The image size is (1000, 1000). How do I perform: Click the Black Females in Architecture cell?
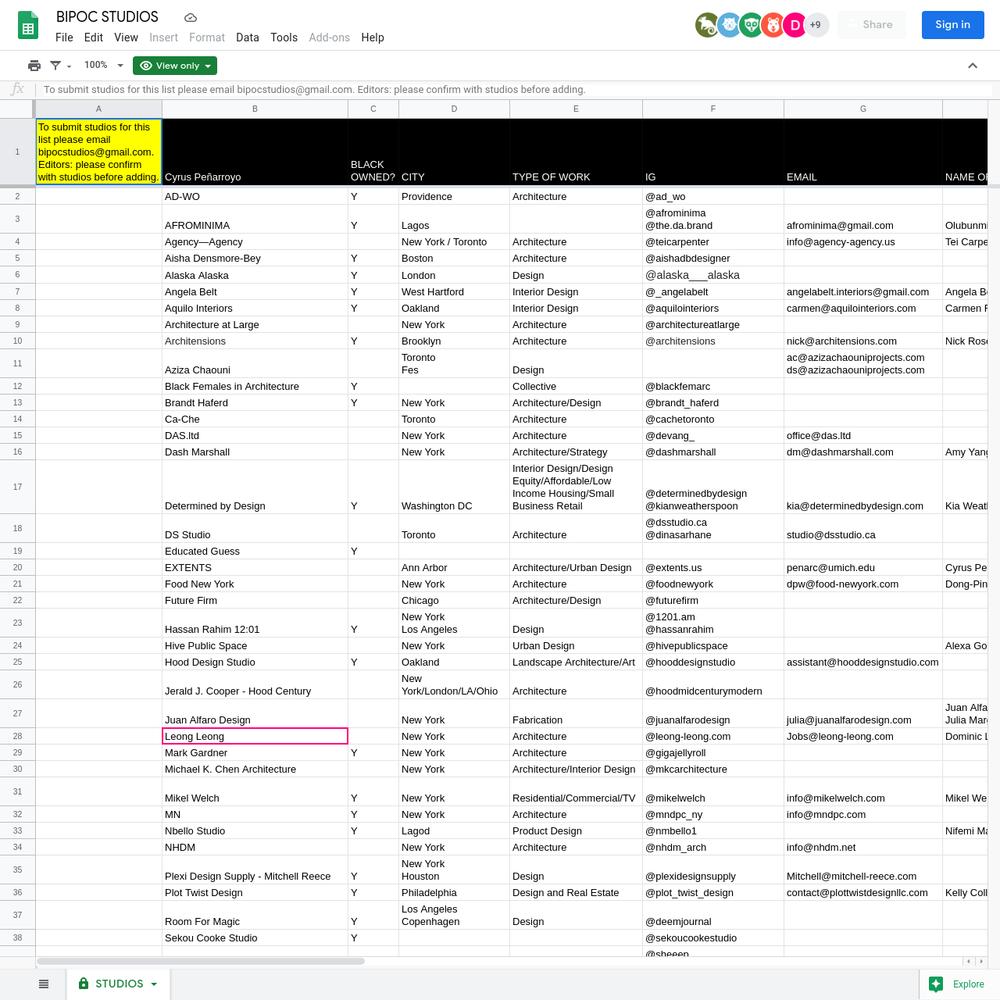[255, 386]
